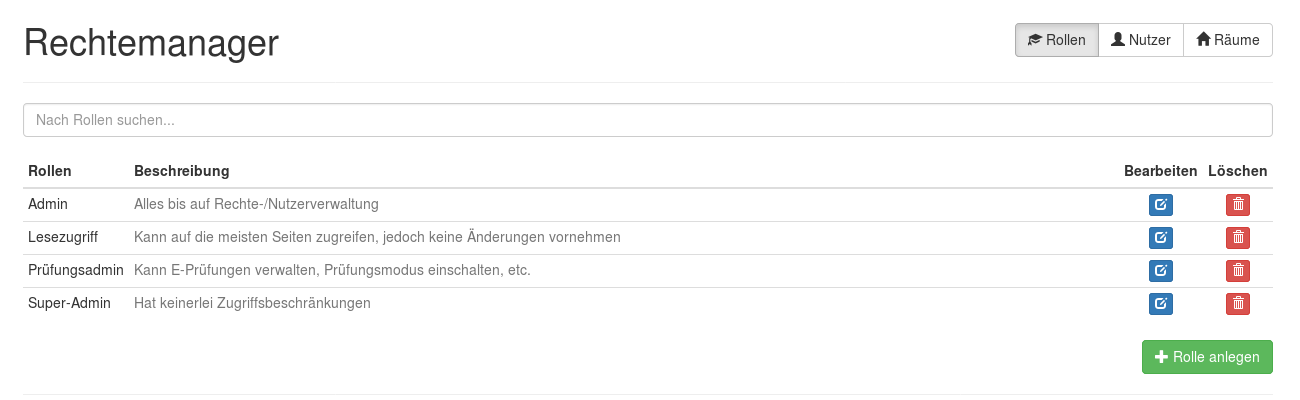Click the Rechtemanager page heading

coord(151,43)
